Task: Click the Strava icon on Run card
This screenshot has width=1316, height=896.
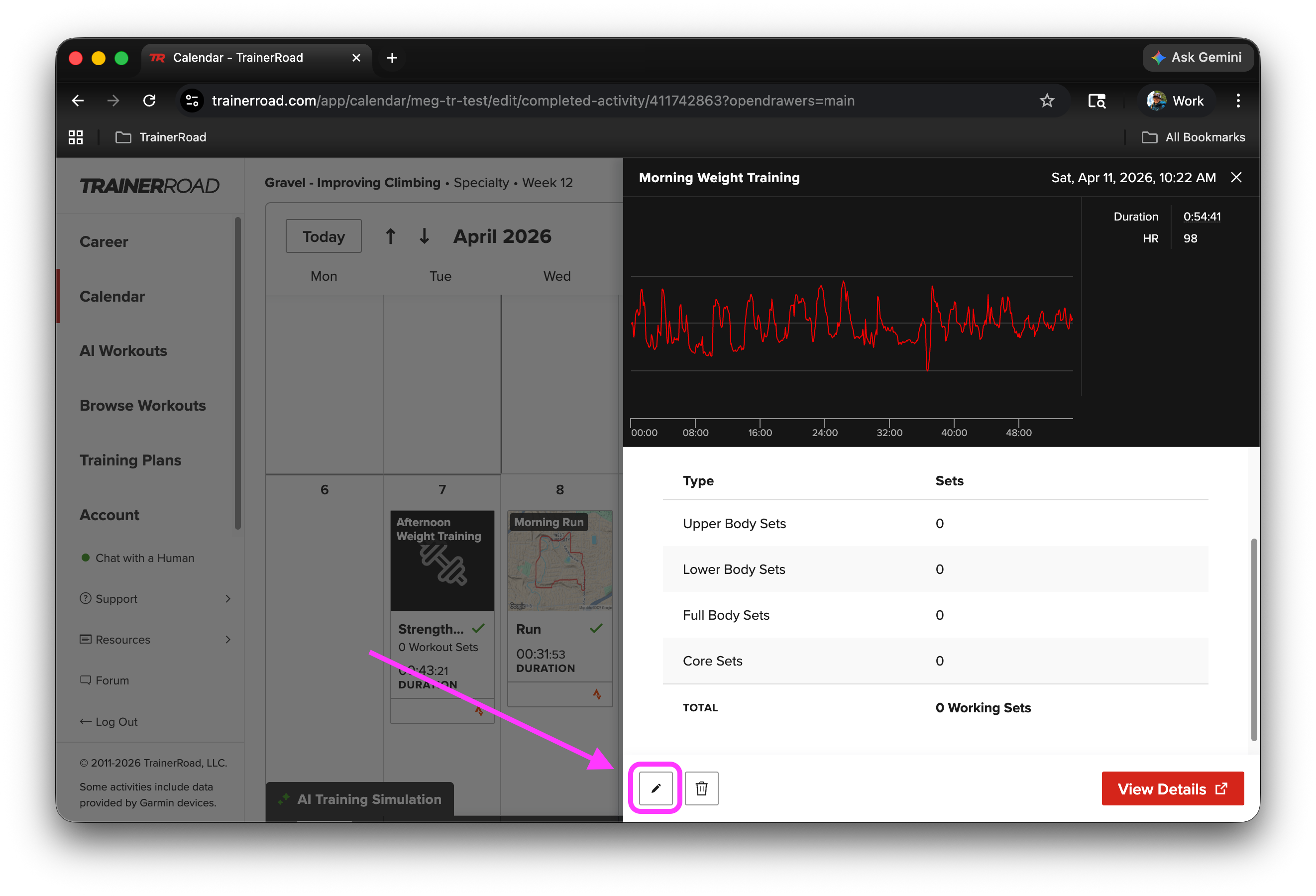Action: [x=597, y=694]
